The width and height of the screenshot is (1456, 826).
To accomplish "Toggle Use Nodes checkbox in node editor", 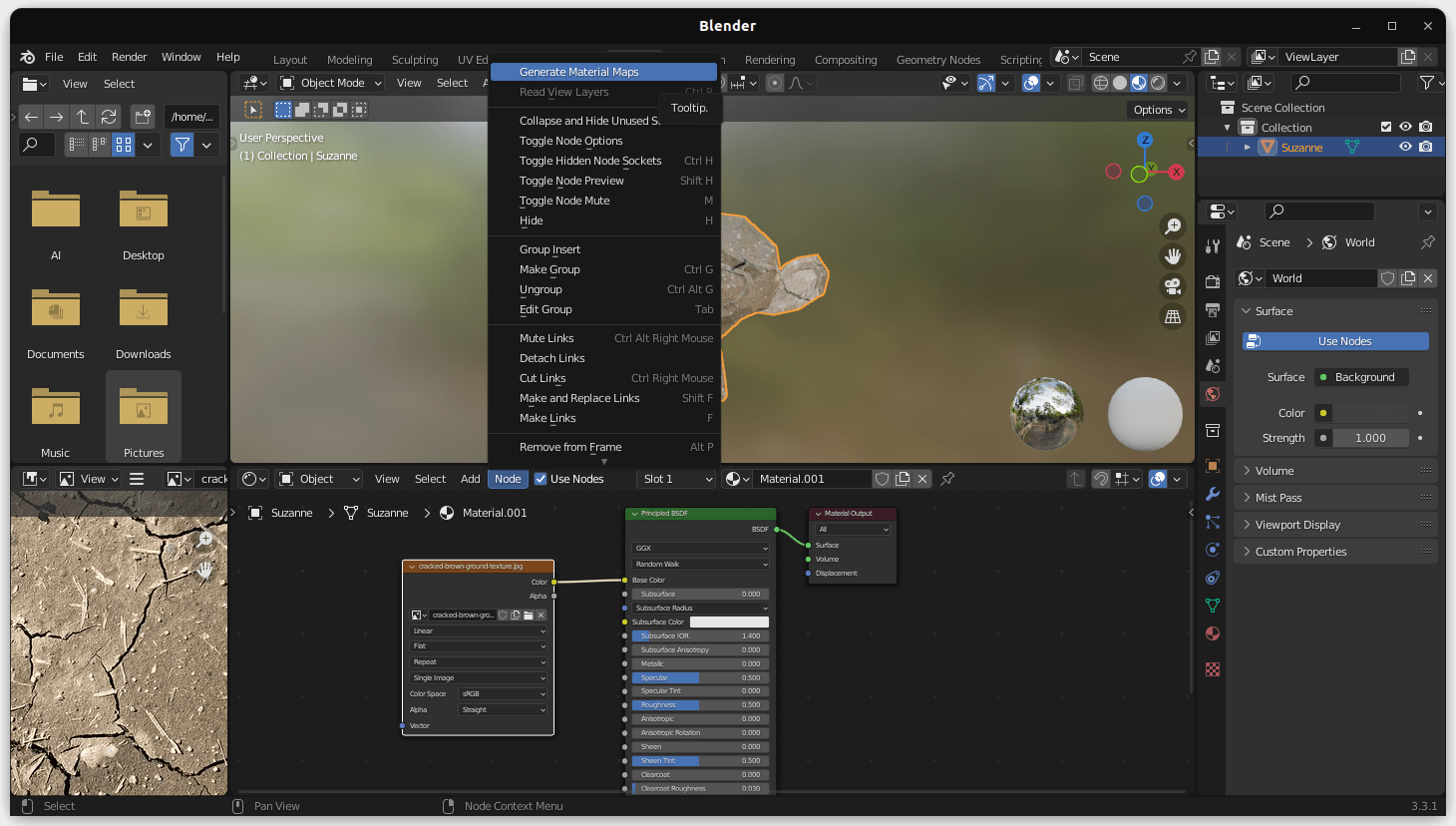I will coord(541,479).
